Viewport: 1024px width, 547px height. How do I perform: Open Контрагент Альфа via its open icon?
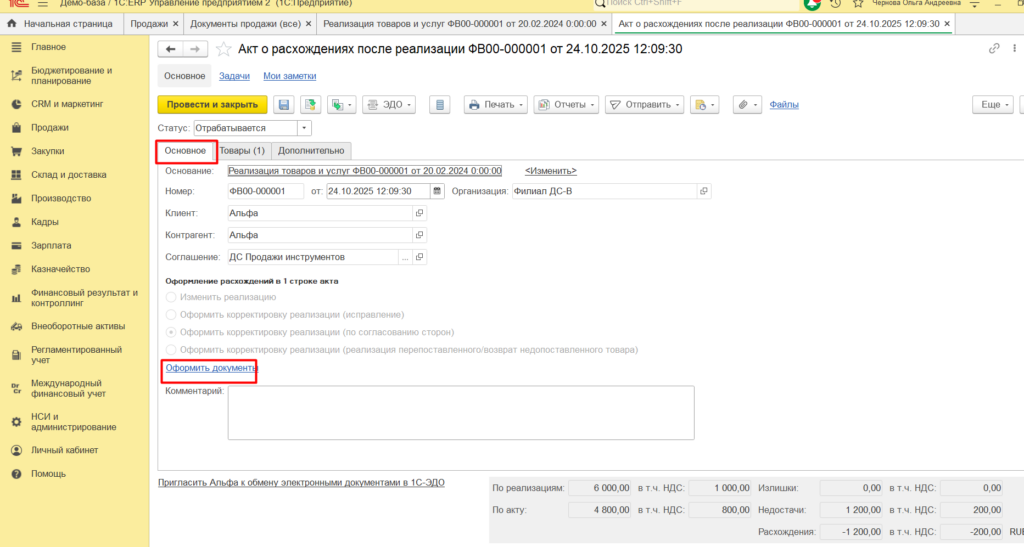[x=419, y=235]
